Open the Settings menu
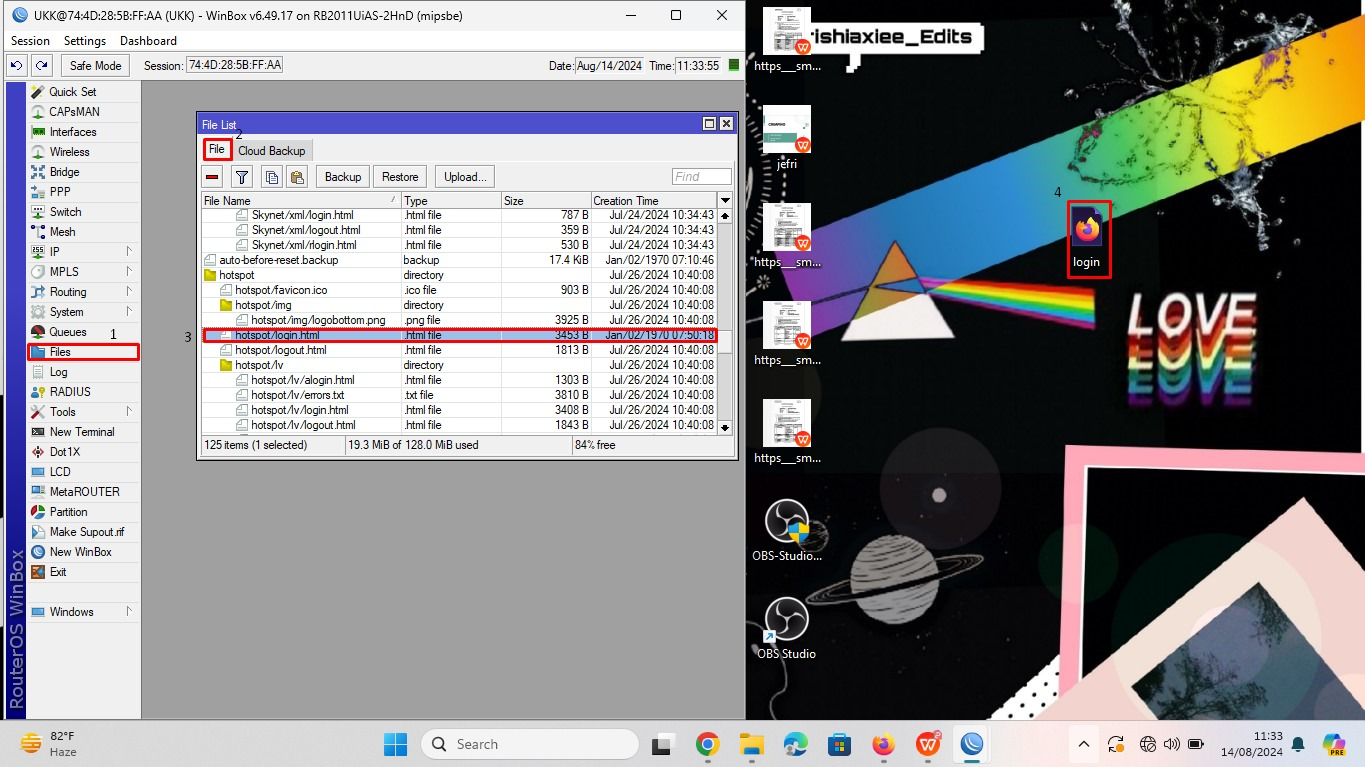The width and height of the screenshot is (1365, 767). [85, 41]
